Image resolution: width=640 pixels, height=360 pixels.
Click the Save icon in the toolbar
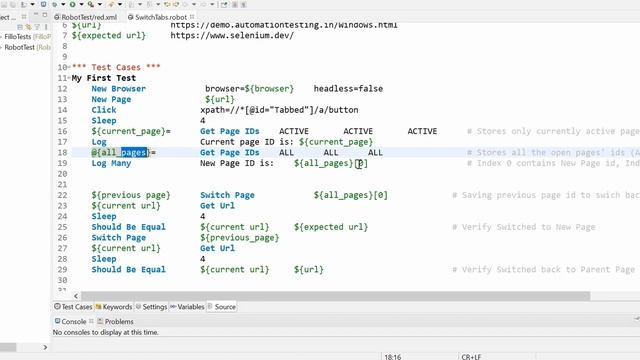(3, 4)
